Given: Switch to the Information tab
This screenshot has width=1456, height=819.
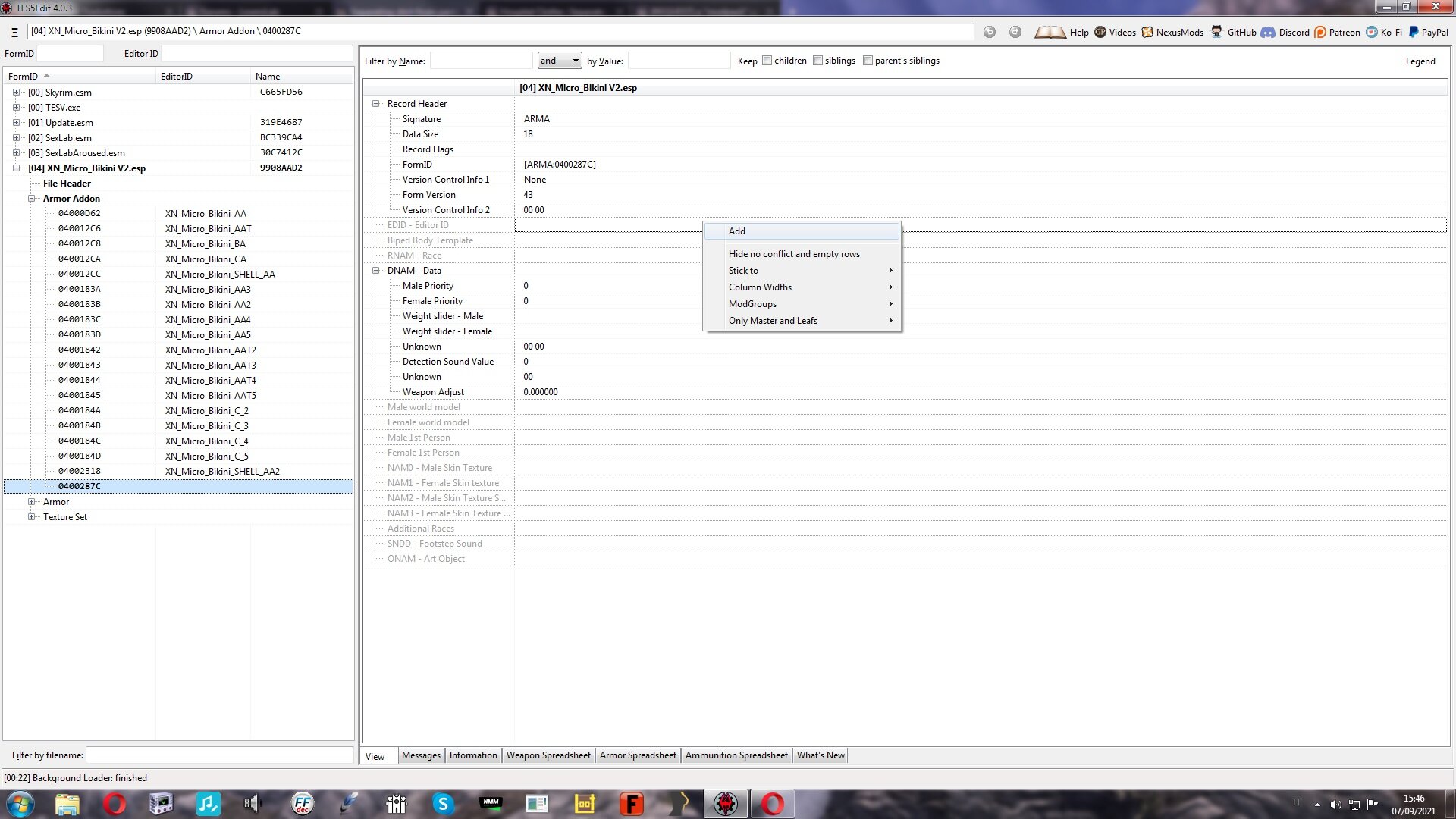Looking at the screenshot, I should click(473, 755).
